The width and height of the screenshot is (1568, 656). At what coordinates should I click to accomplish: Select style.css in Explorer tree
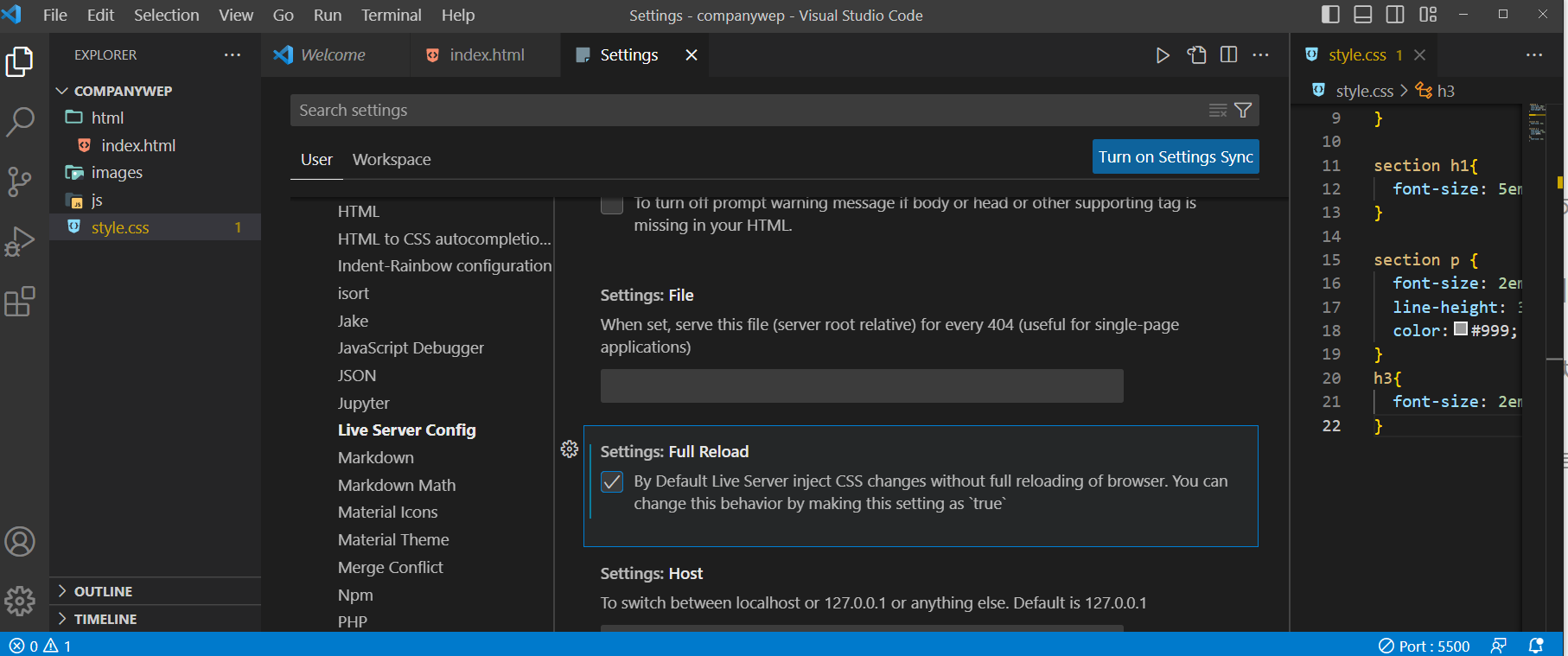pyautogui.click(x=156, y=227)
